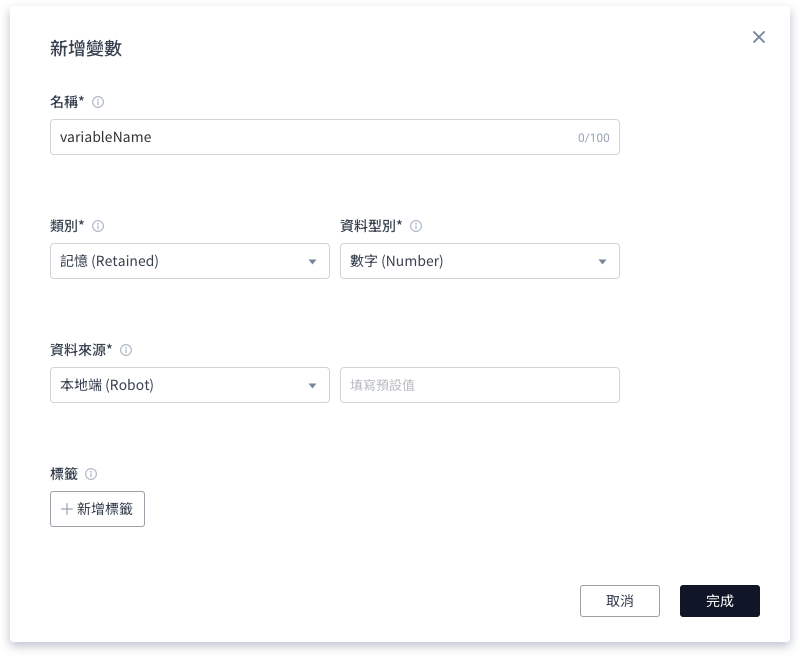The image size is (800, 656).
Task: Open the 資料來源 dropdown showing 本地端 (Robot)
Action: pyautogui.click(x=190, y=385)
